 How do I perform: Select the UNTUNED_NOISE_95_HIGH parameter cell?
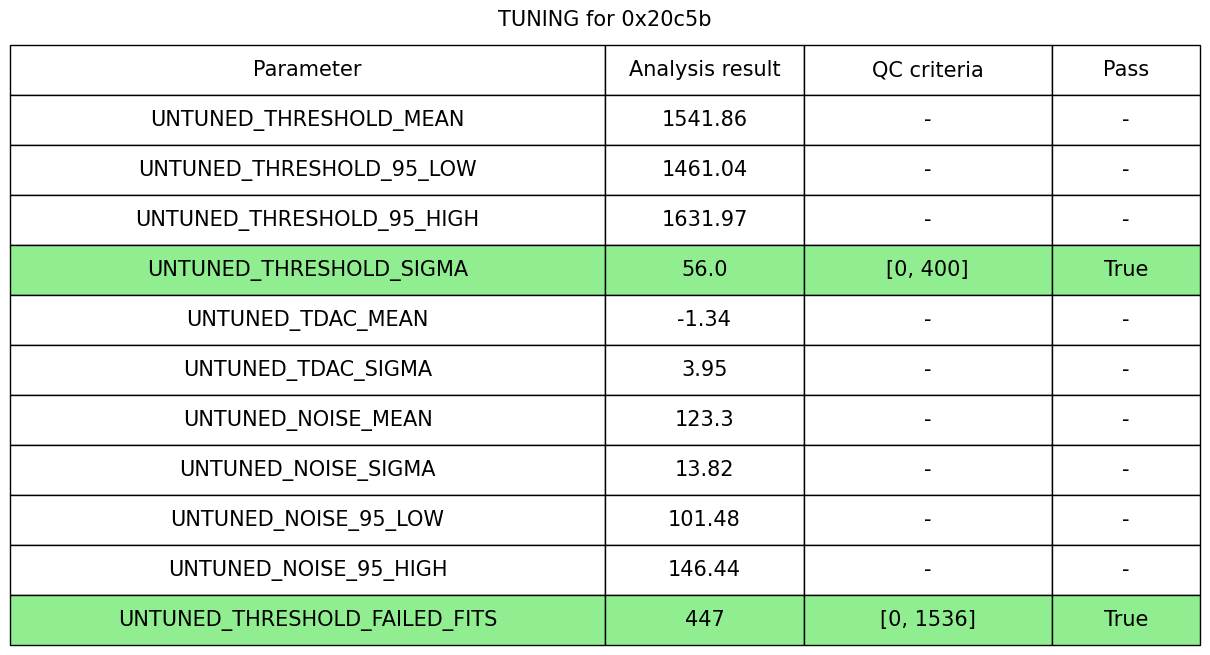(x=307, y=570)
